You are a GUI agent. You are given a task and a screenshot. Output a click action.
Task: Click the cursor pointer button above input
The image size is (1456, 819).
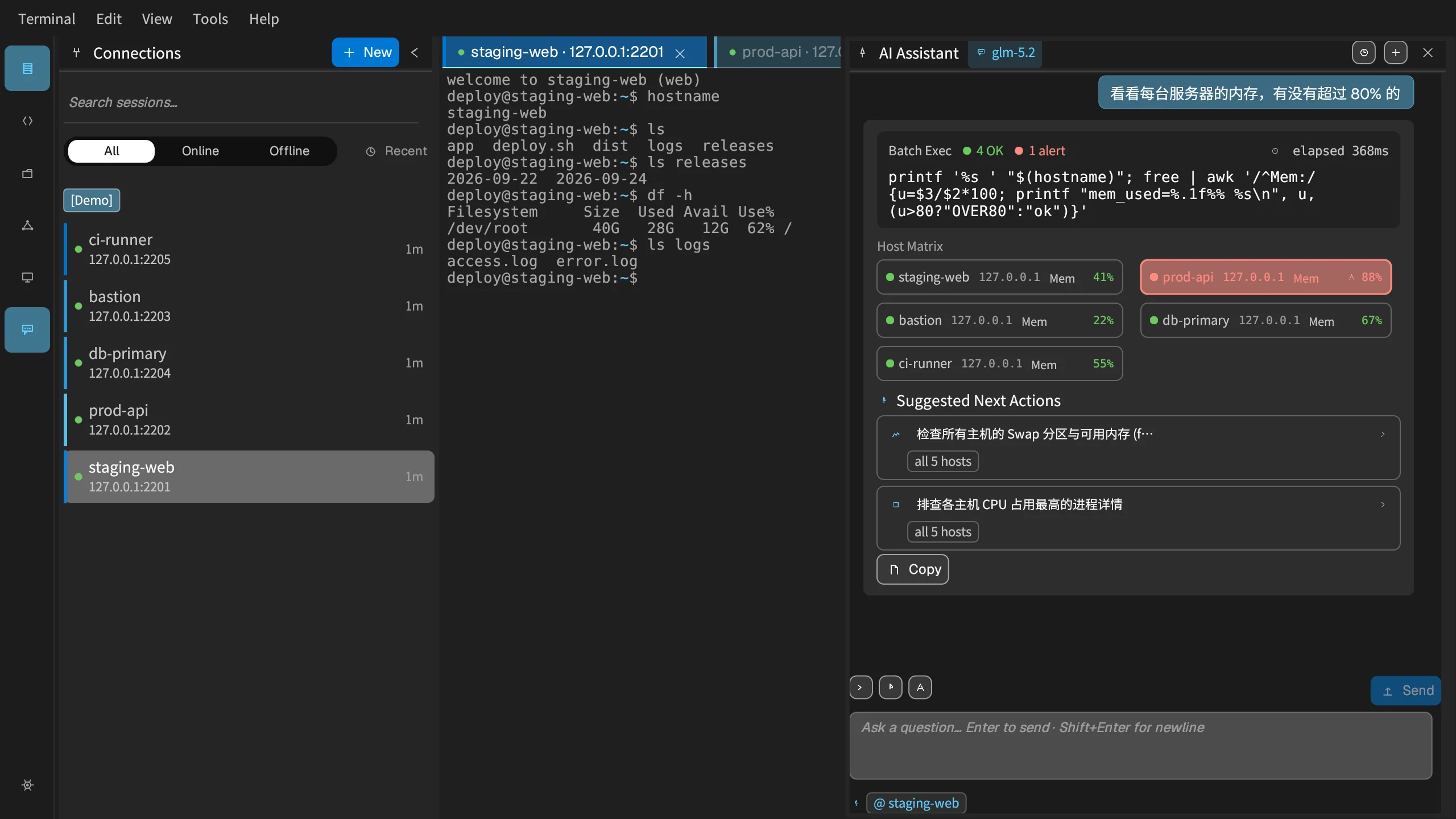pos(890,687)
